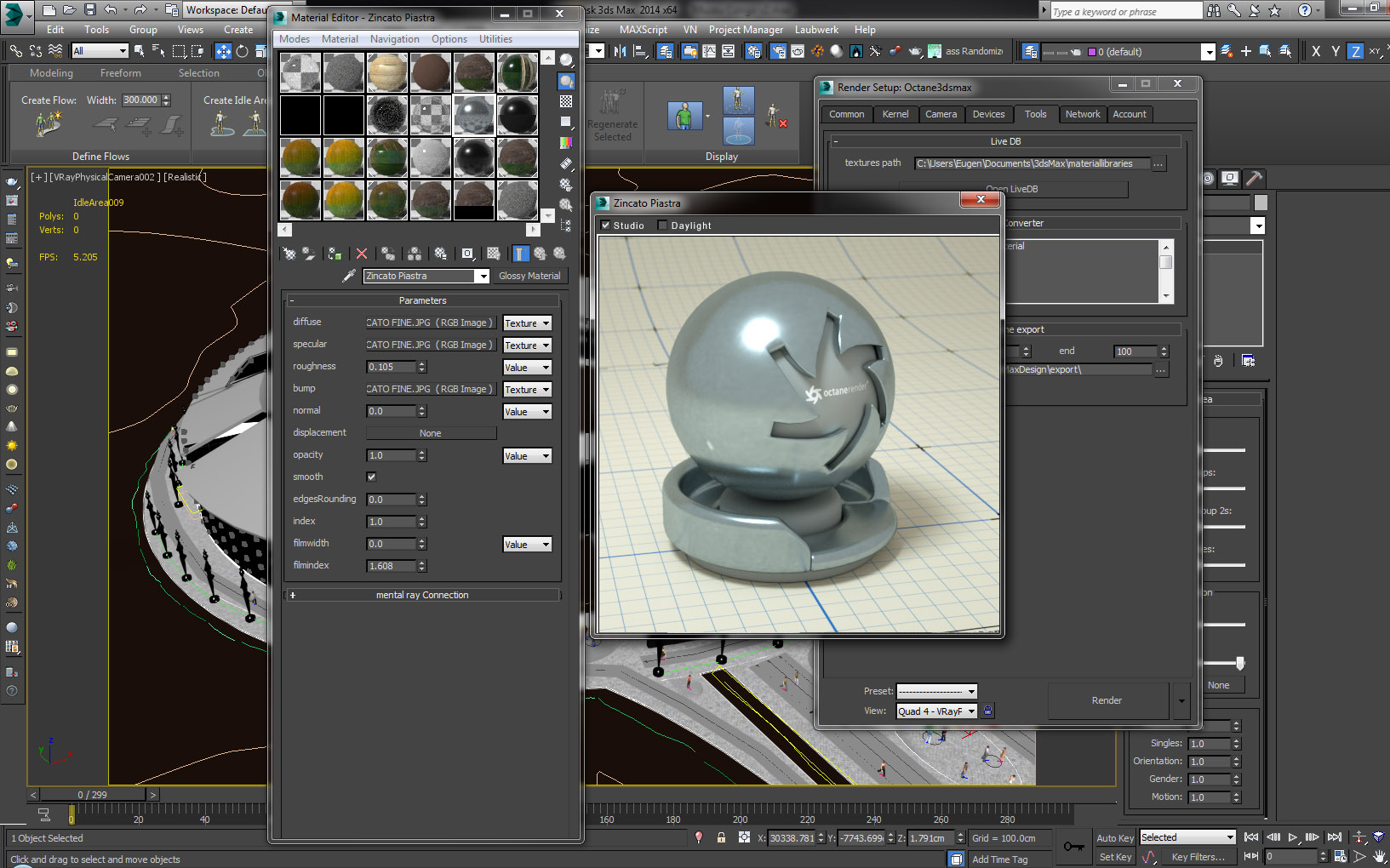Select the wood plank material sample
Screen dimensions: 1390x868
(x=386, y=72)
